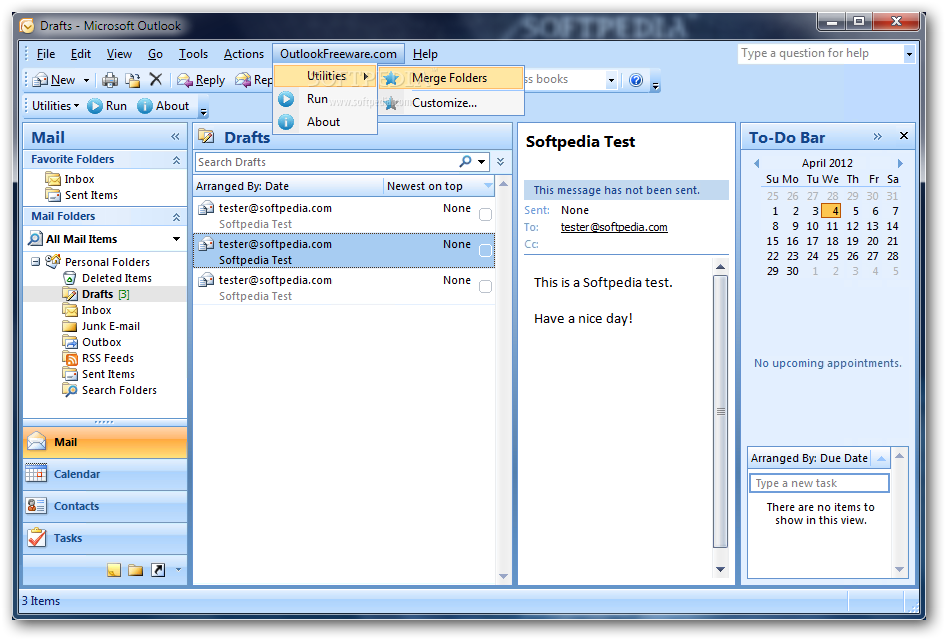
Task: Click scroll down arrow in reading pane
Action: coord(720,569)
